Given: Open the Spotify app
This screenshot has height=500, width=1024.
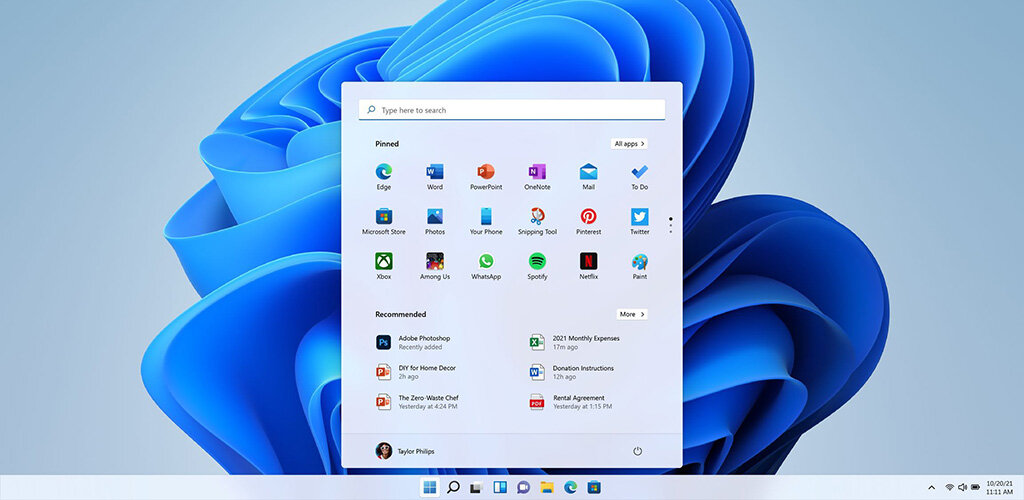Looking at the screenshot, I should 537,266.
